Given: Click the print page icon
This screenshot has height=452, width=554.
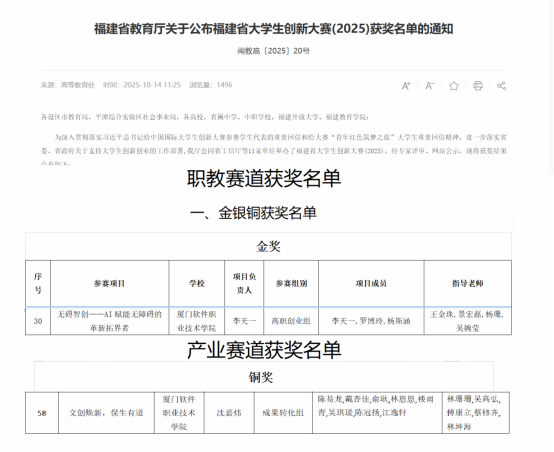Looking at the screenshot, I should (478, 86).
